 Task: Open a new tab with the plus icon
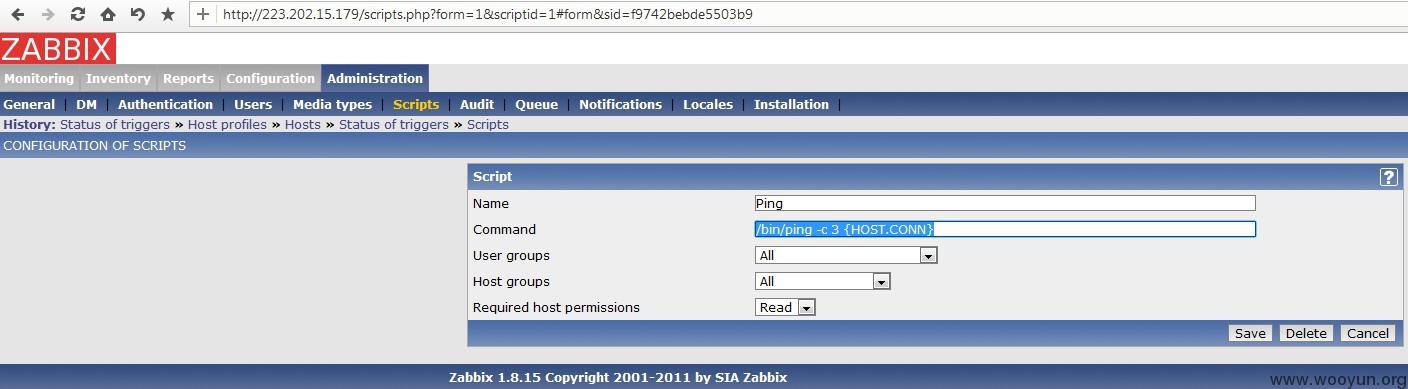[x=203, y=14]
